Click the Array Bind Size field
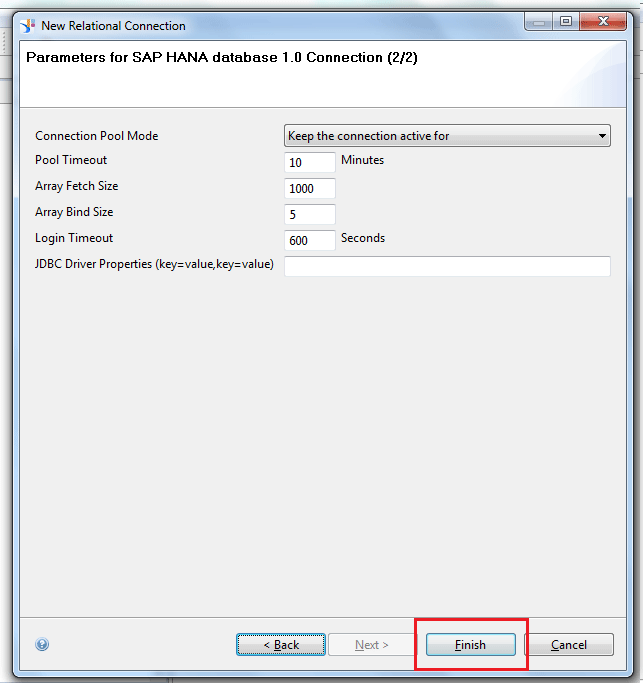The image size is (643, 683). tap(310, 214)
